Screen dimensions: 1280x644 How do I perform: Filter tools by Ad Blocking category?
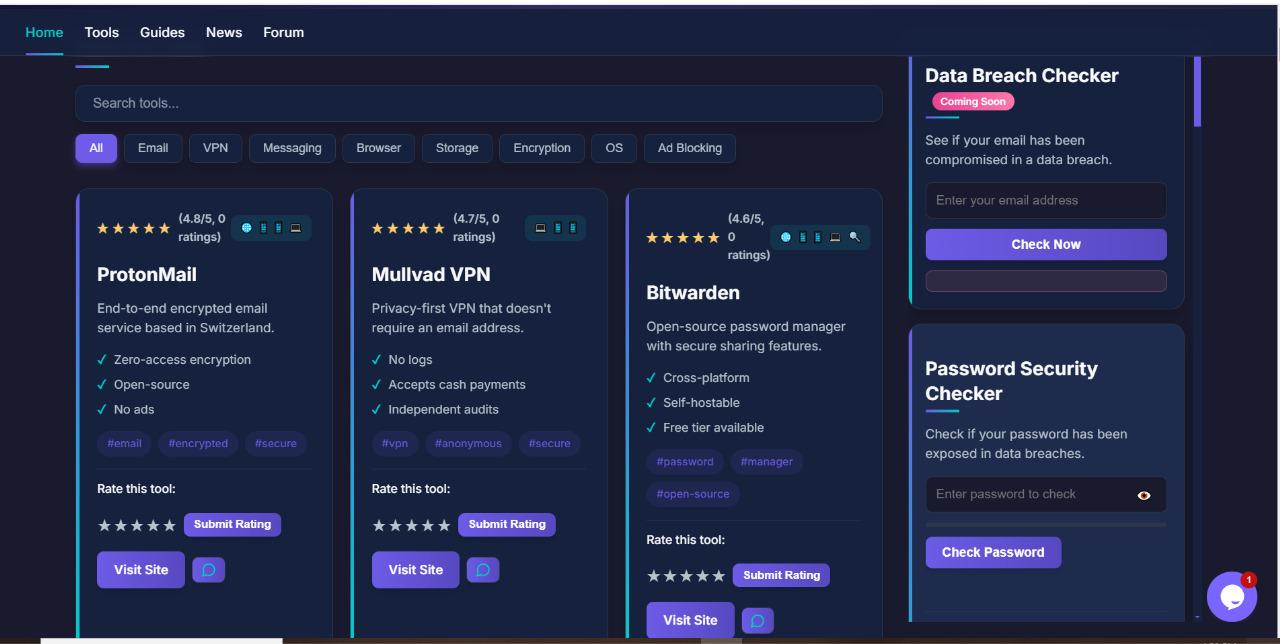click(x=690, y=148)
